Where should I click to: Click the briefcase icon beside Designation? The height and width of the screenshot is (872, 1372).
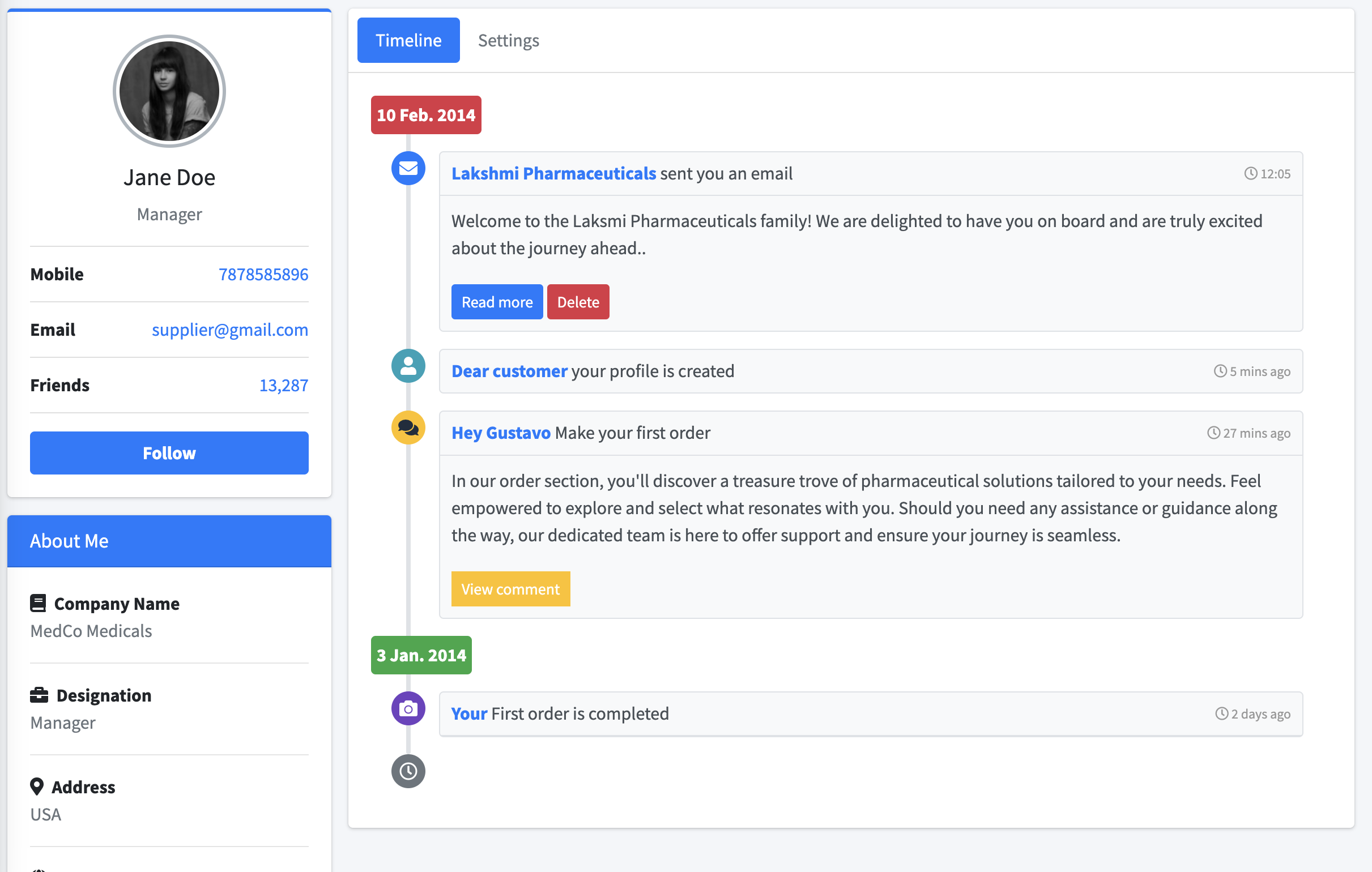pos(39,695)
